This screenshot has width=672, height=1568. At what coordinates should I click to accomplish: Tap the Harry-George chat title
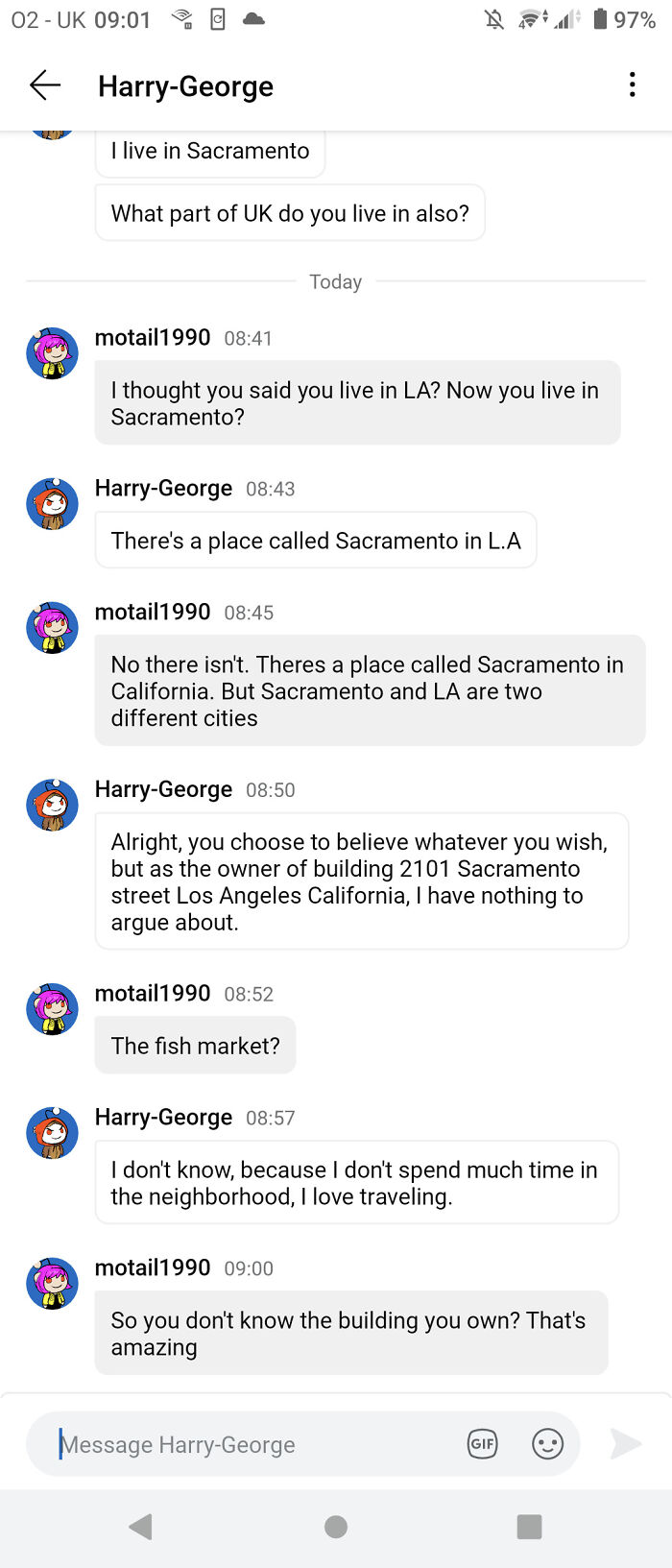[185, 86]
